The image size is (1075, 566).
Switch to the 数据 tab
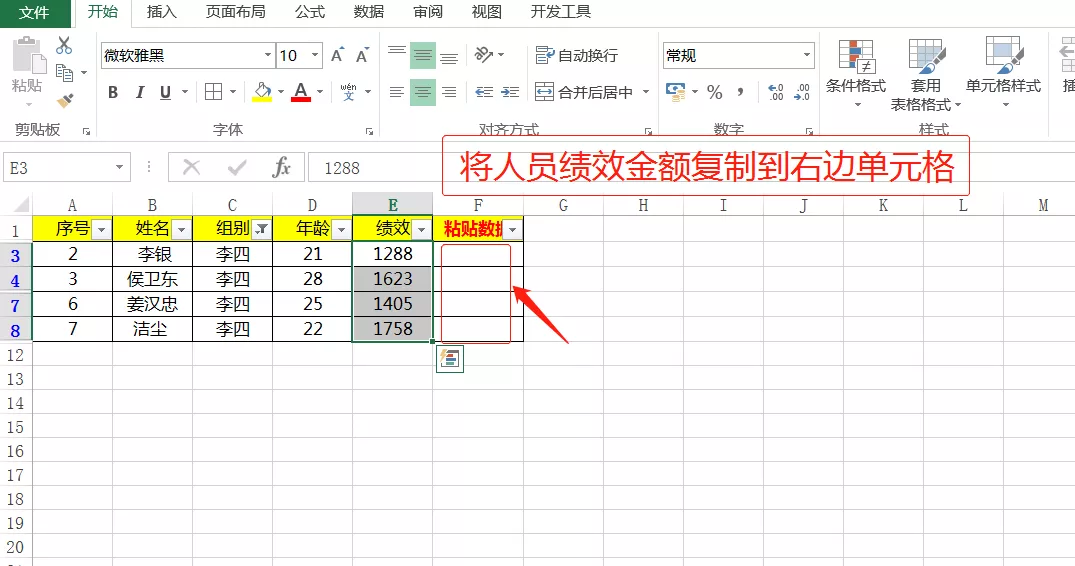click(x=369, y=12)
